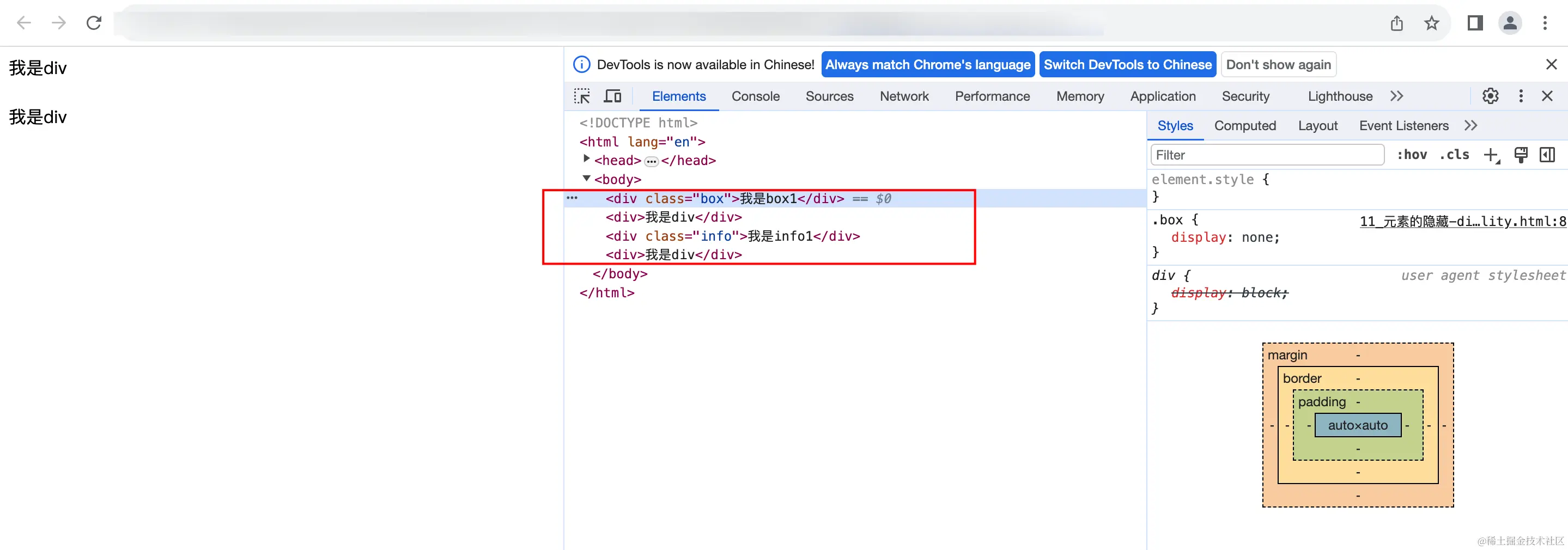Click Always match Chrome's language
This screenshot has width=1568, height=550.
pos(928,64)
